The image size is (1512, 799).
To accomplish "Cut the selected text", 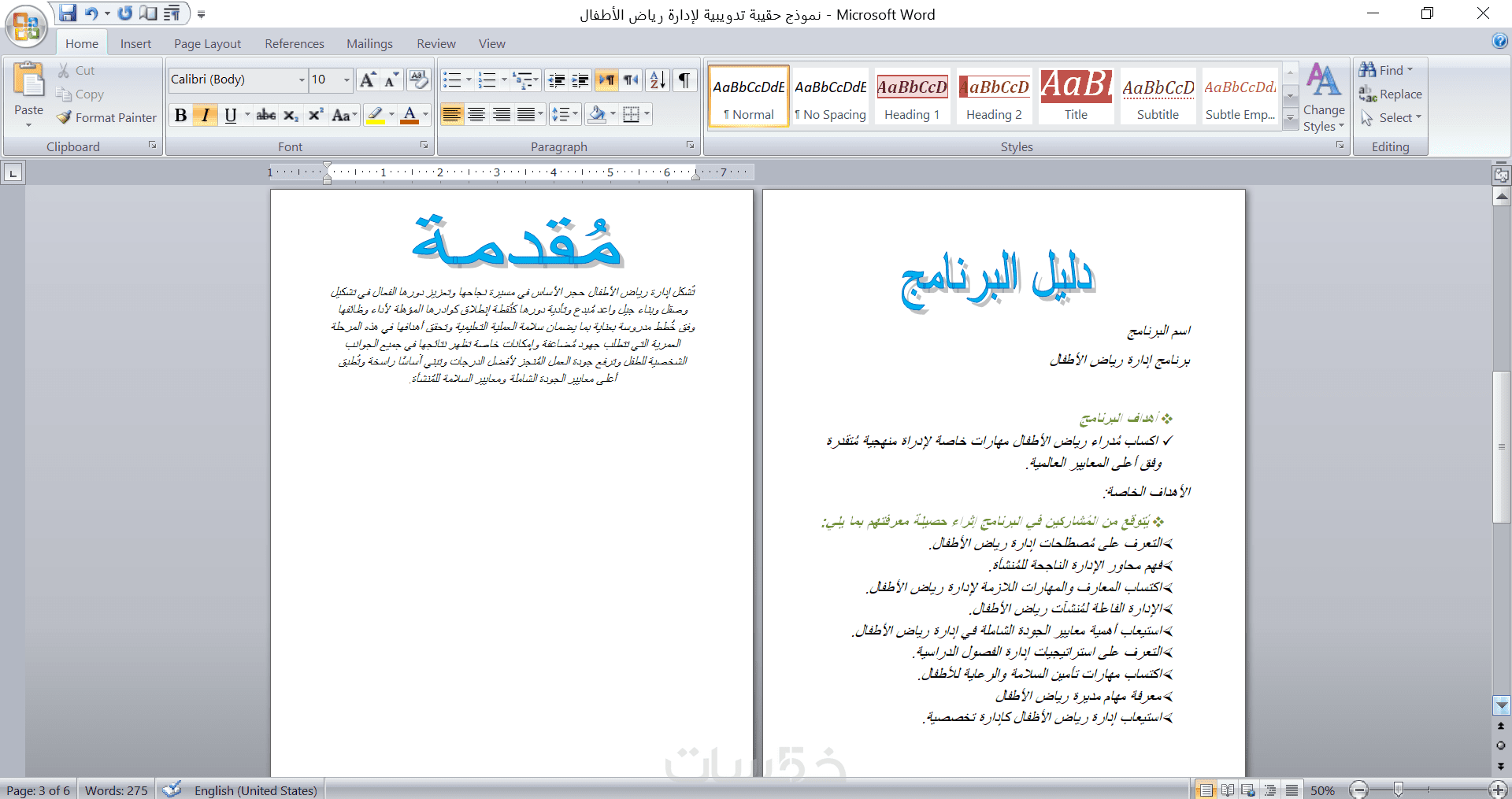I will pos(76,71).
